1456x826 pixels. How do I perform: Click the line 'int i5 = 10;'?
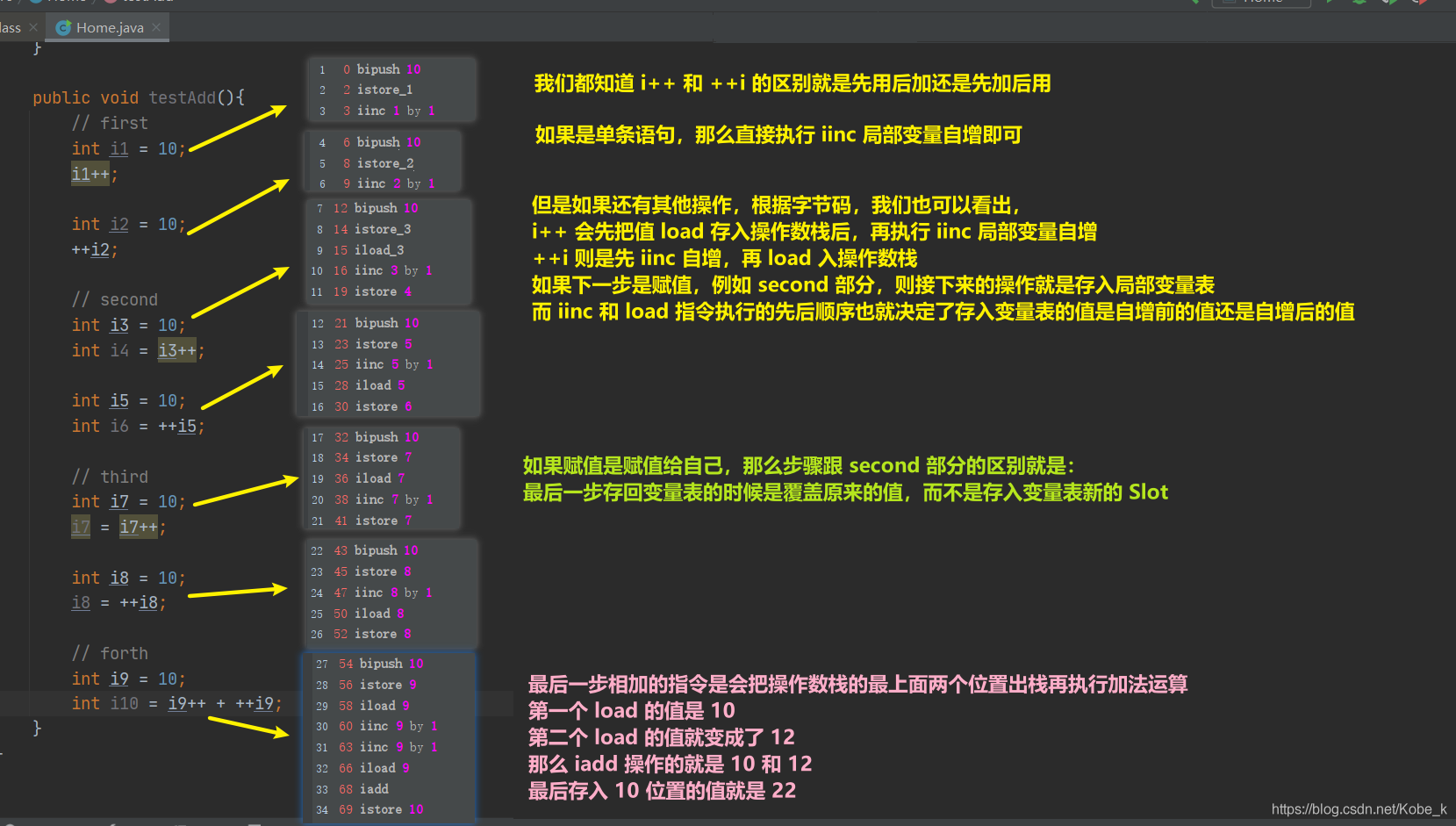129,400
